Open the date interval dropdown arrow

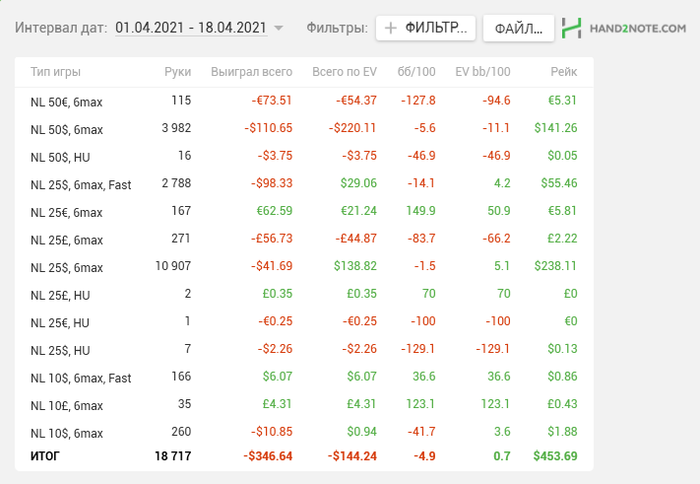(278, 28)
